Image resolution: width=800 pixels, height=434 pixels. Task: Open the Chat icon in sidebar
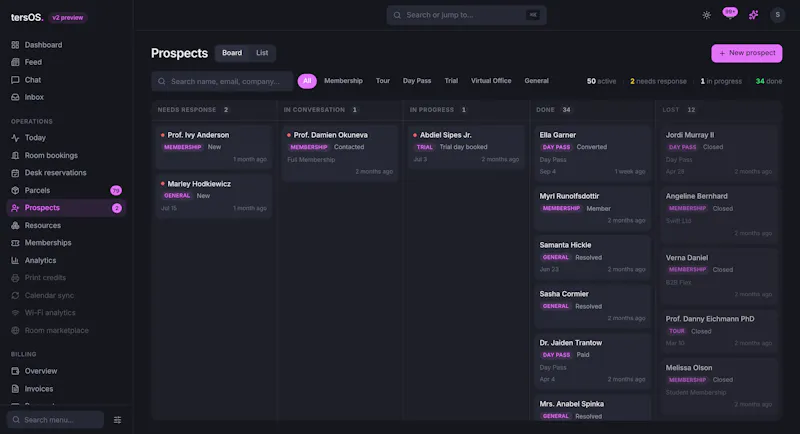click(x=15, y=80)
